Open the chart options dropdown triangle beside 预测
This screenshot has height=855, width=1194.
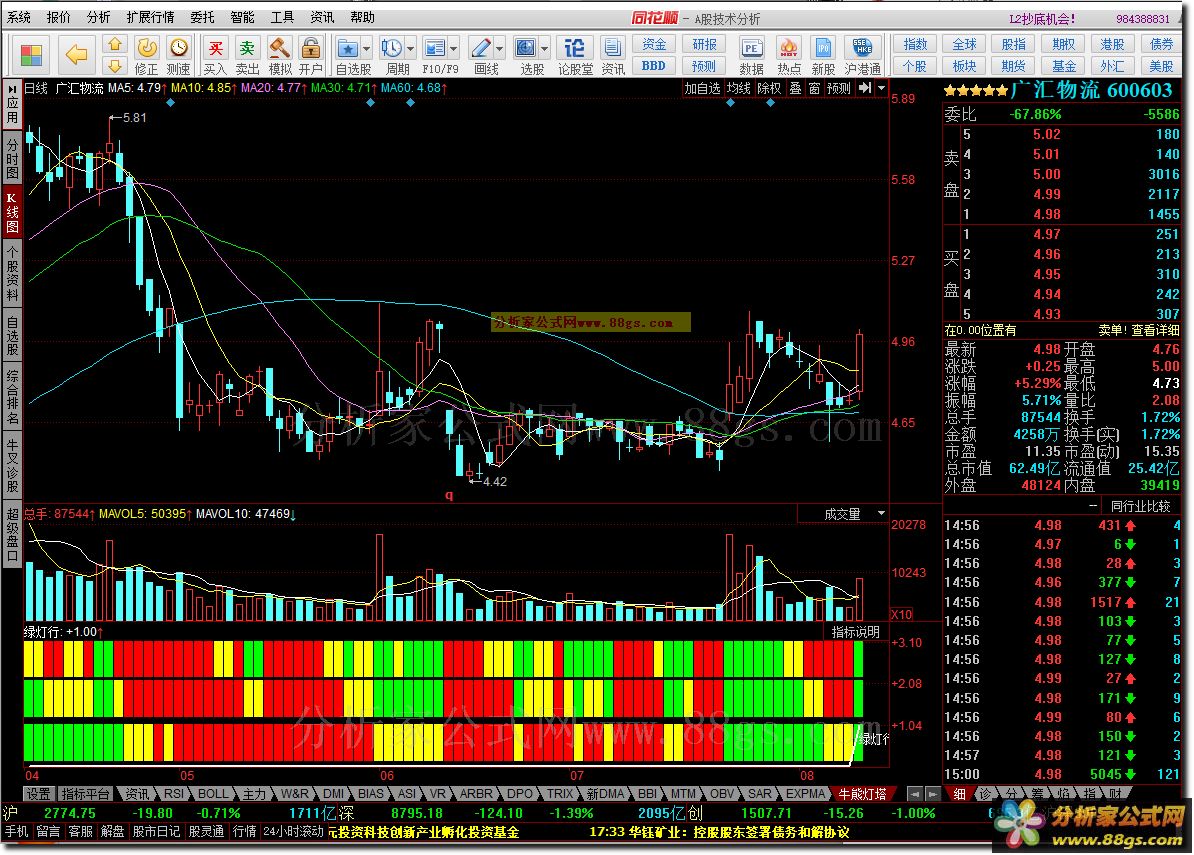tap(881, 88)
